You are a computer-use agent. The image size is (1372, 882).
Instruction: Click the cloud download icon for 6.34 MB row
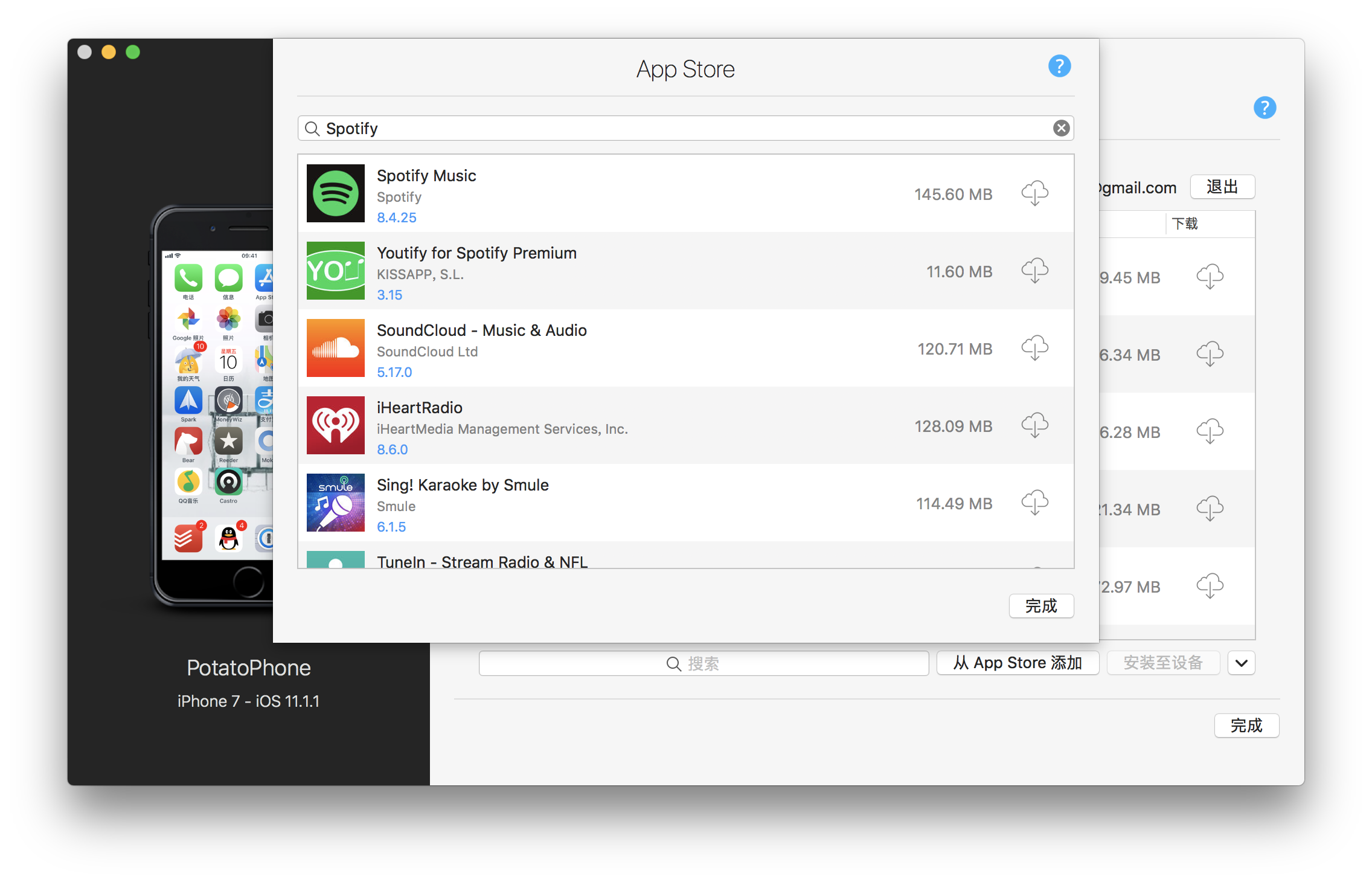click(1210, 354)
